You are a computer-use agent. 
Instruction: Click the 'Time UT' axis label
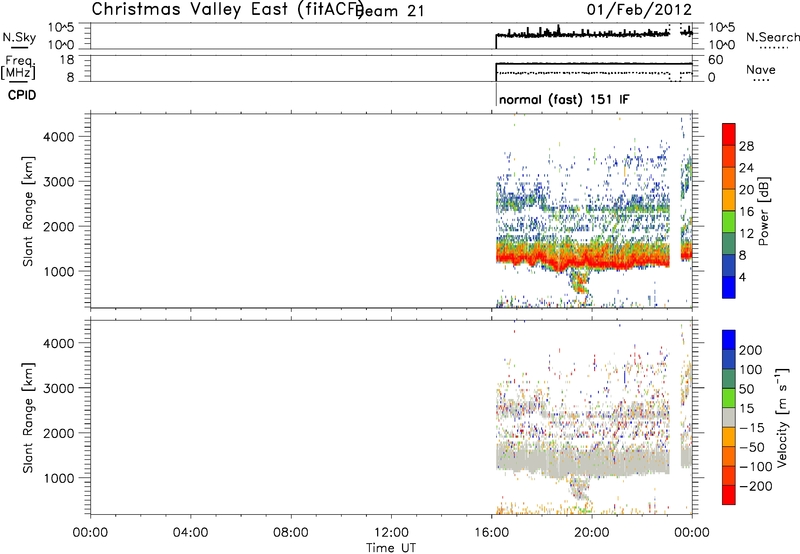point(391,548)
